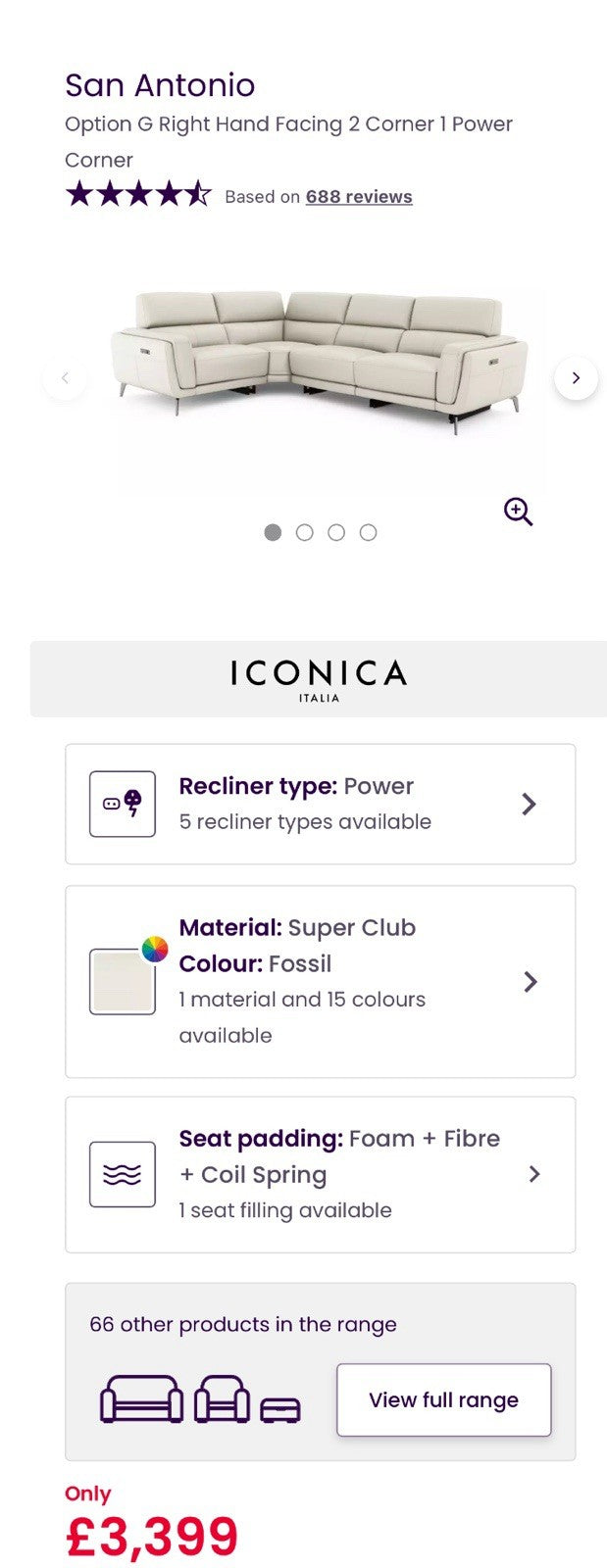Select the third image carousel dot
The width and height of the screenshot is (607, 1568).
point(336,532)
